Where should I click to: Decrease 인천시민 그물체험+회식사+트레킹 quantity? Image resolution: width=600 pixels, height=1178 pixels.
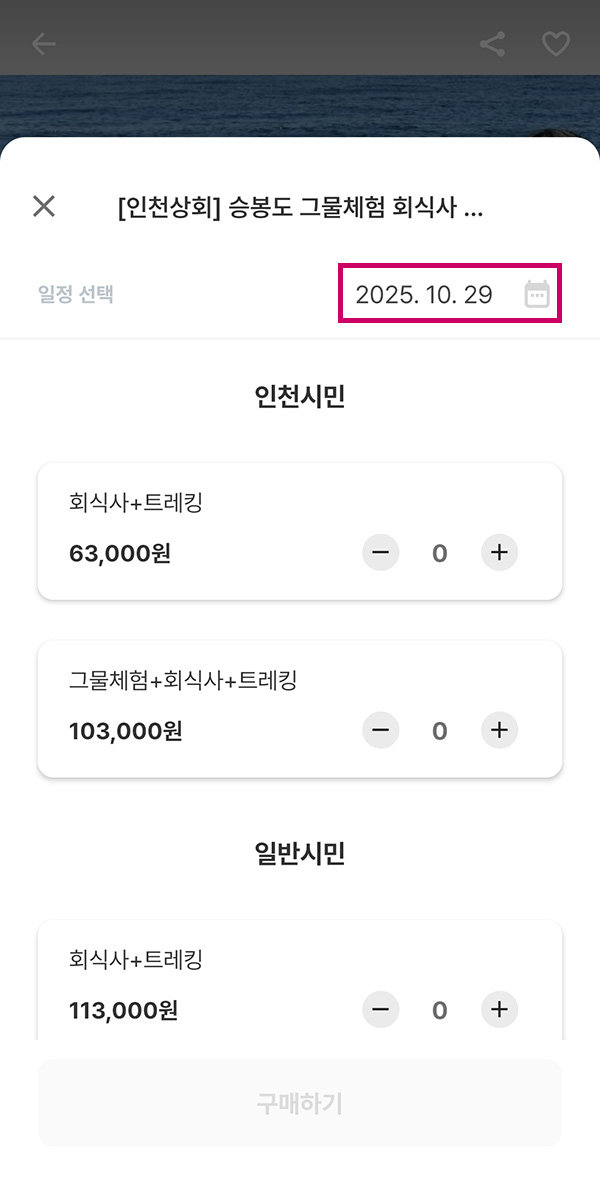click(380, 731)
